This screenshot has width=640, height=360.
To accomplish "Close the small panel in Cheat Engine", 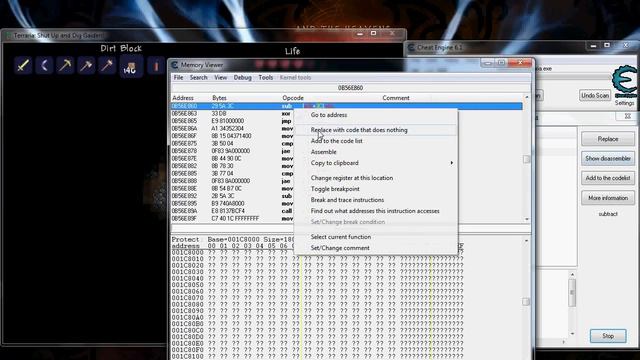I will tap(627, 117).
